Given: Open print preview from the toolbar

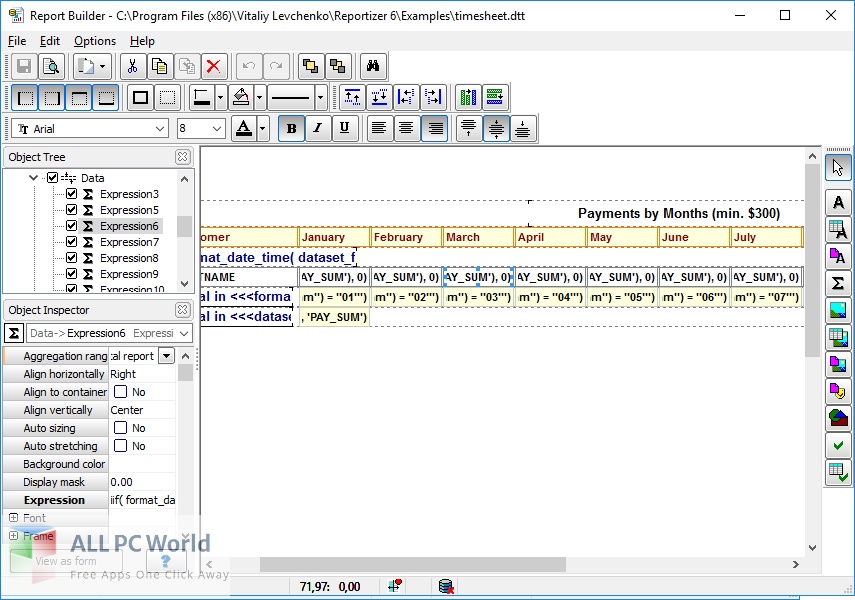Looking at the screenshot, I should click(x=50, y=66).
